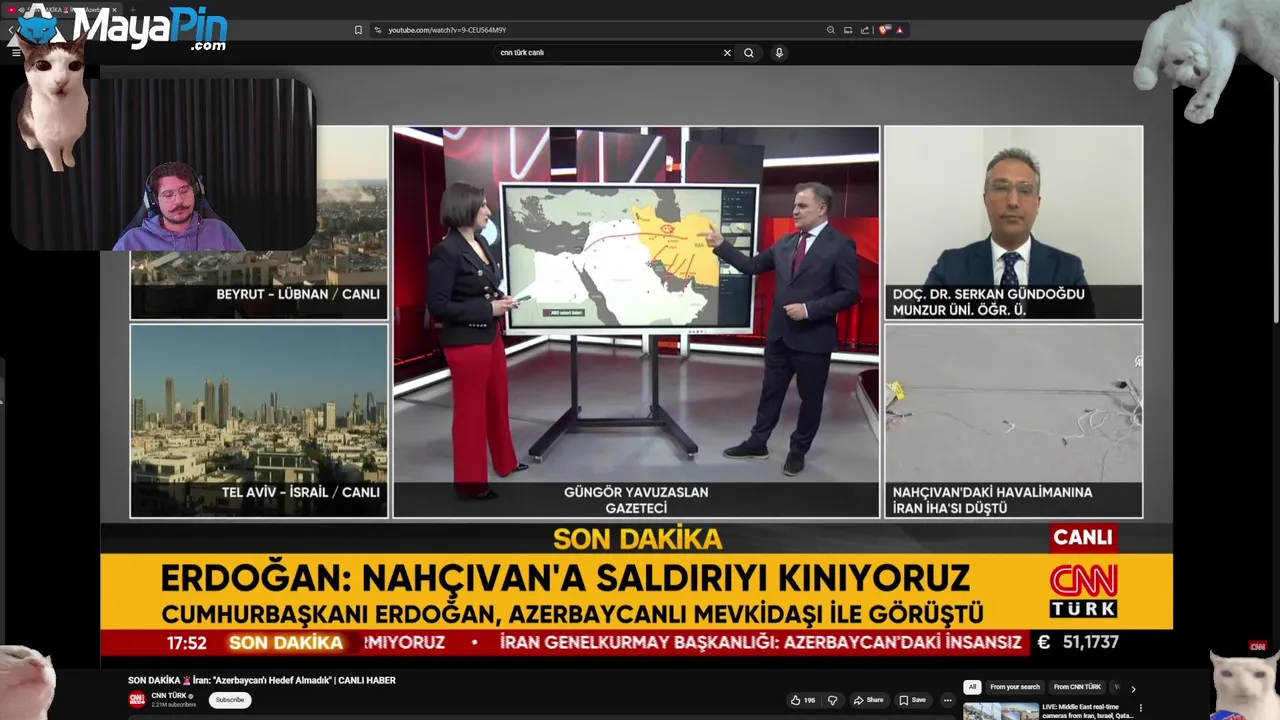Open options menu for suggested live video
1280x720 pixels.
(1140, 708)
